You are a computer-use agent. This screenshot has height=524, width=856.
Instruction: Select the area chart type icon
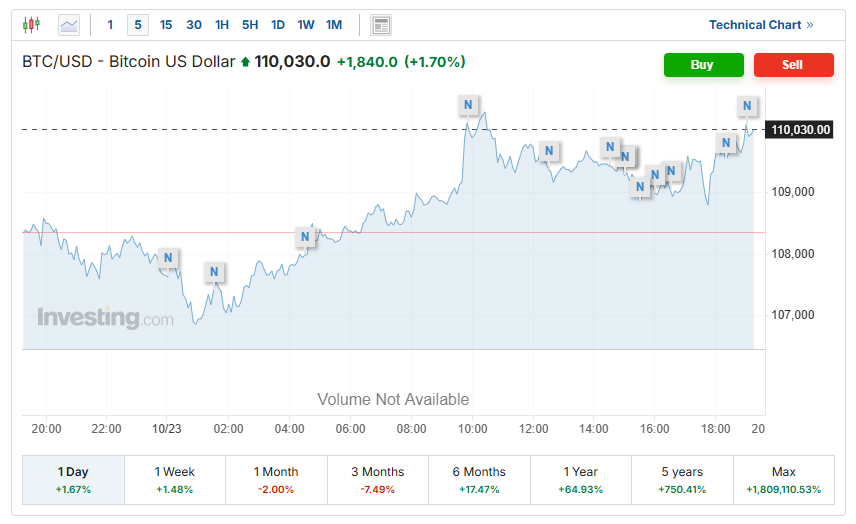click(69, 25)
